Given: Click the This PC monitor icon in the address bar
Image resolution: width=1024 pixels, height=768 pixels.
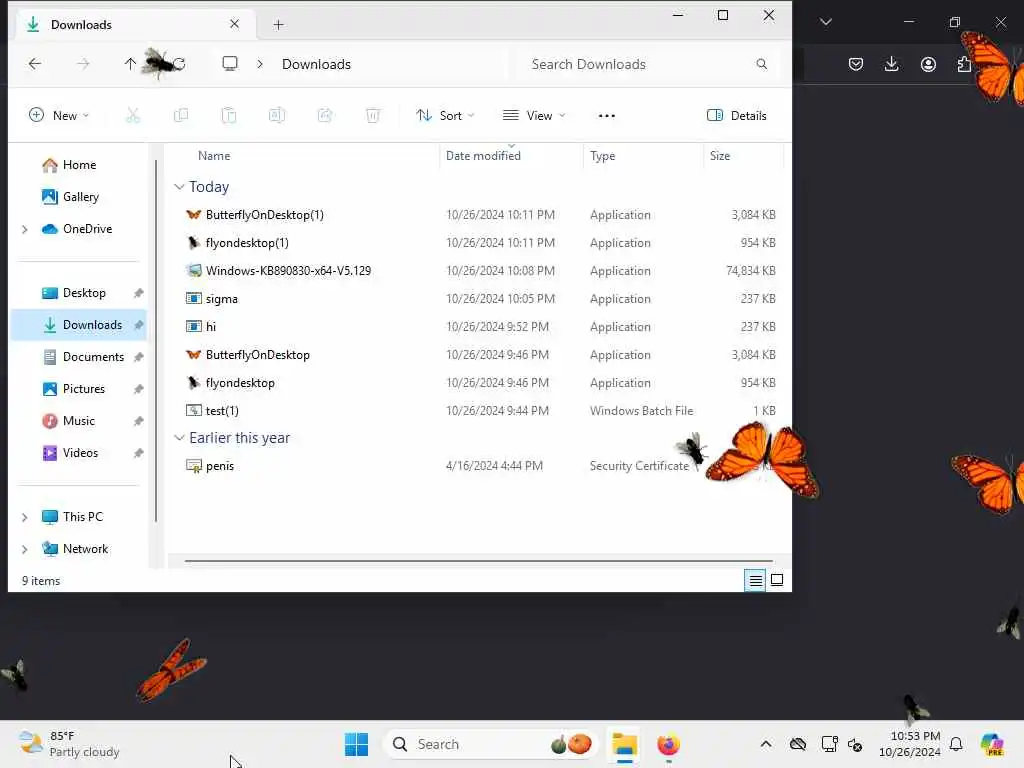Looking at the screenshot, I should [x=230, y=64].
